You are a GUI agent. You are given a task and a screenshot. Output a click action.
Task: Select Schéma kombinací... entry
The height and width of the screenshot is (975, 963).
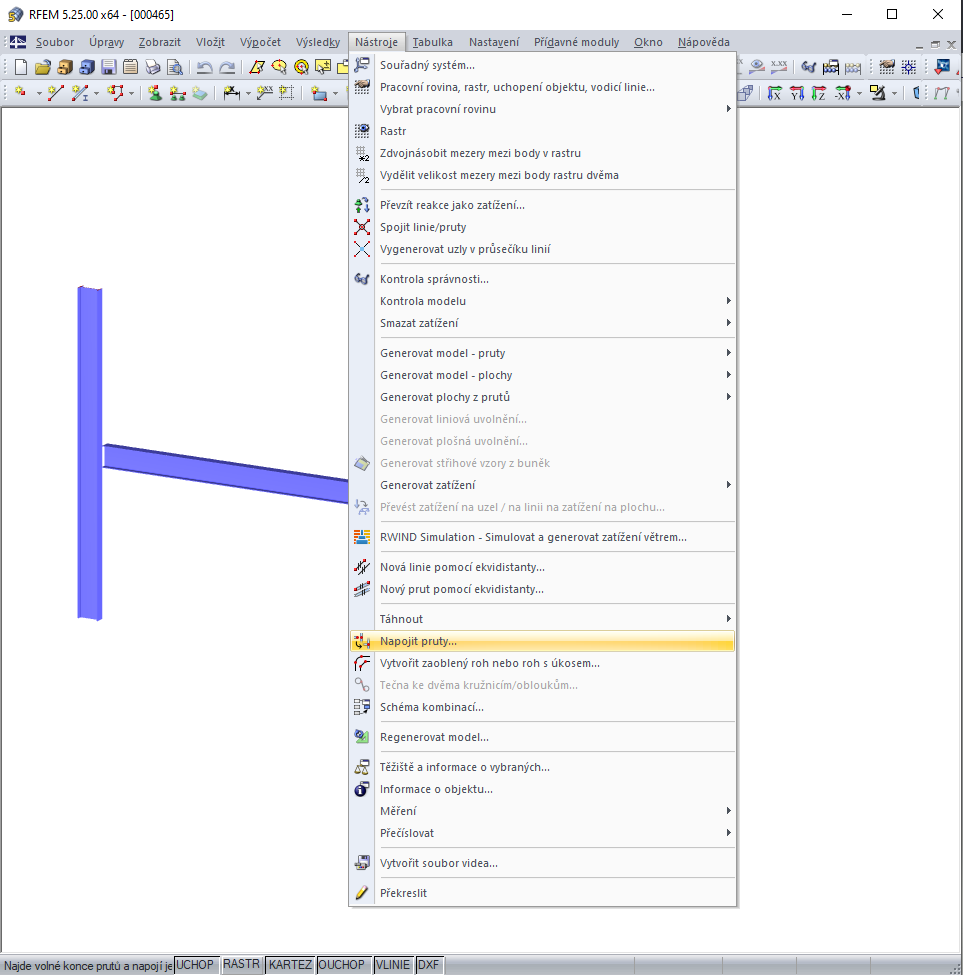pyautogui.click(x=542, y=707)
